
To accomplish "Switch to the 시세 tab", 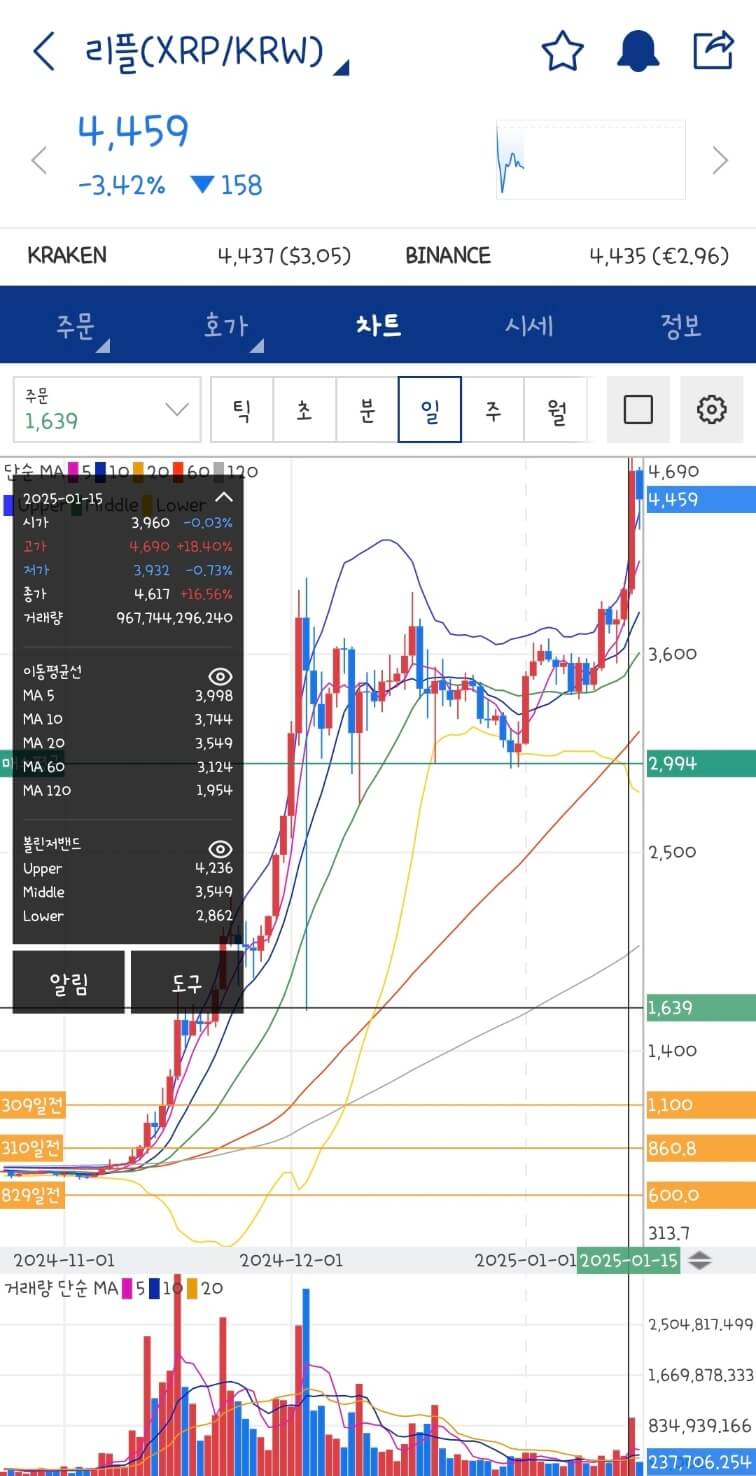I will tap(529, 326).
